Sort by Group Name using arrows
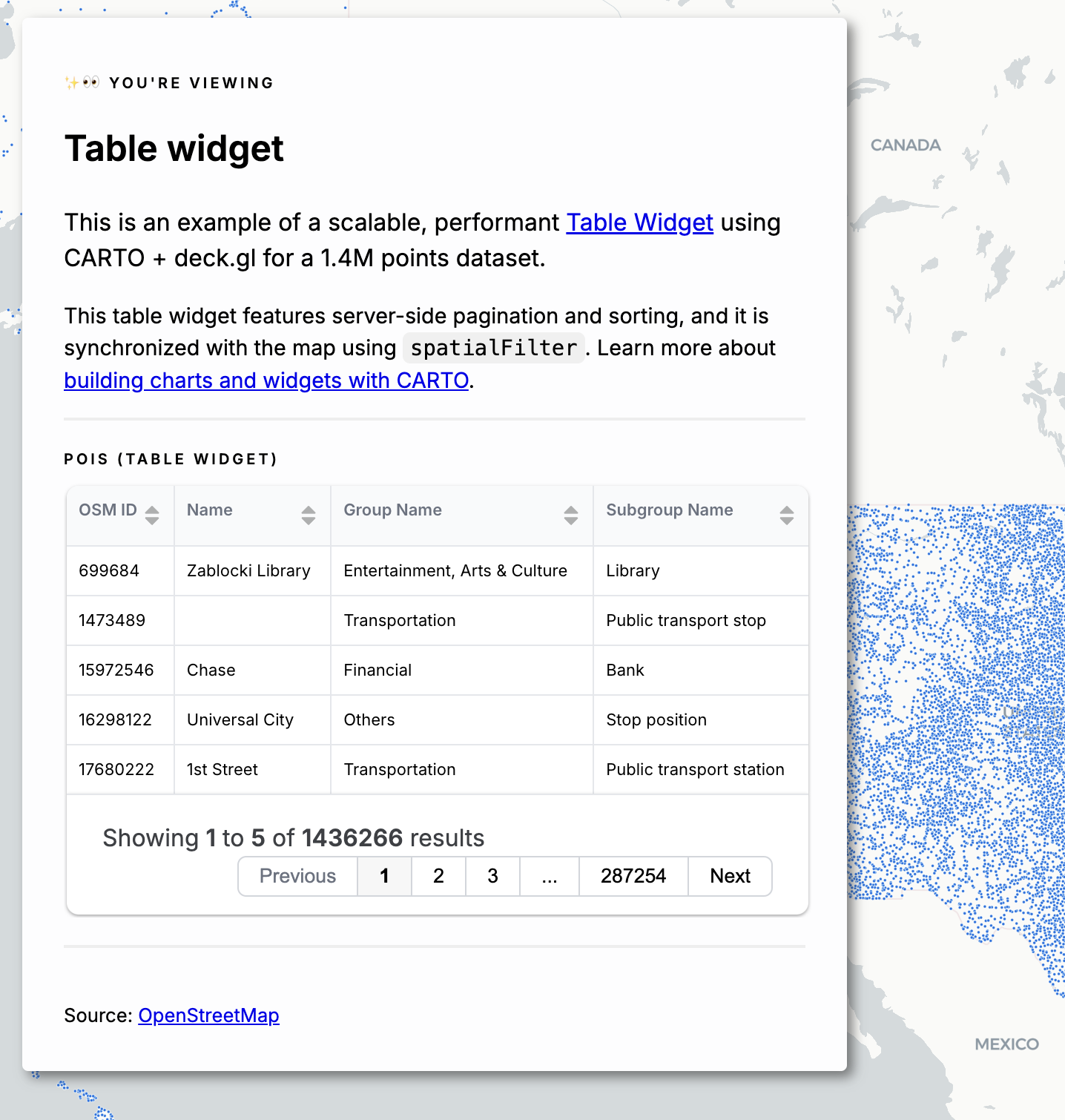1065x1120 pixels. pos(570,515)
